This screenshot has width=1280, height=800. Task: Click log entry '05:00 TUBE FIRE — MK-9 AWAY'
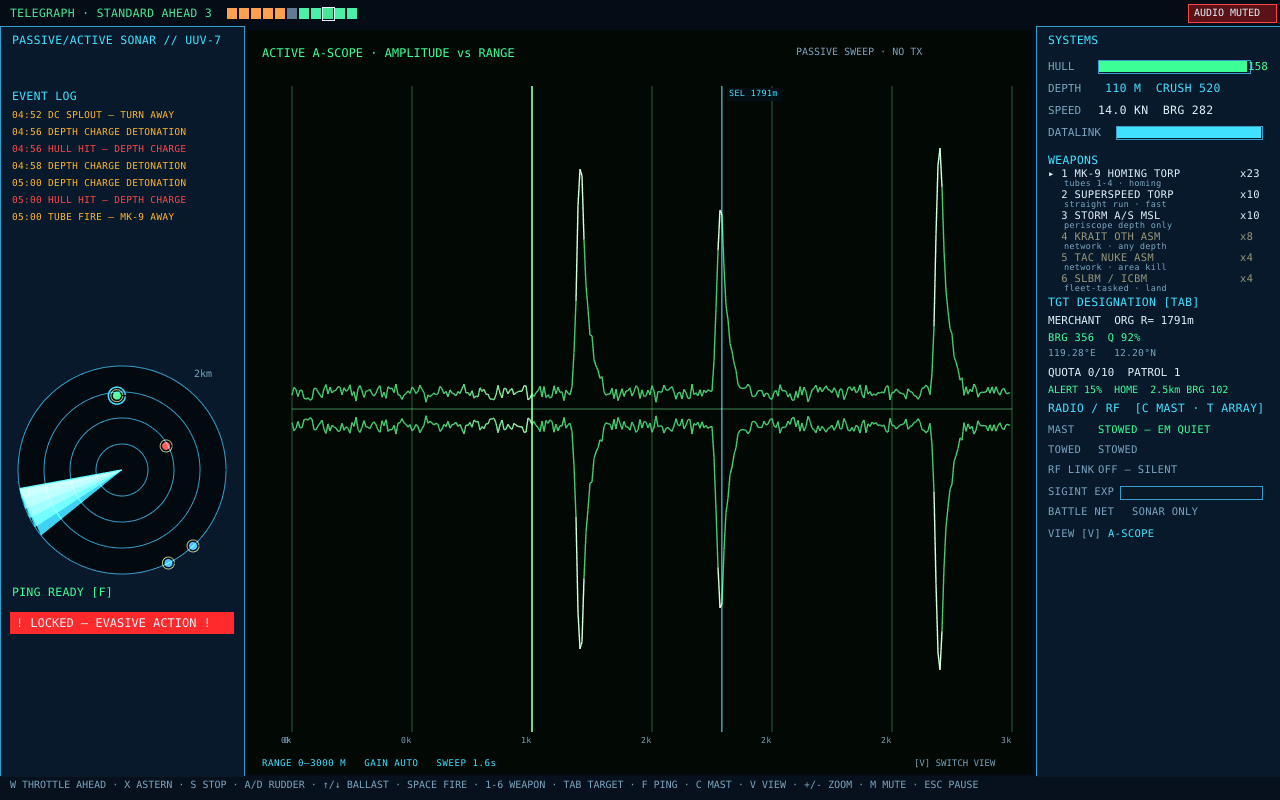coord(93,217)
